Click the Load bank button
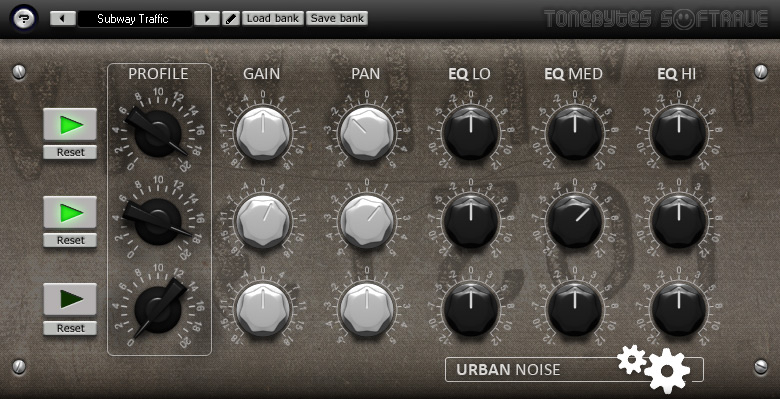Screen dimensions: 780x399 click(273, 18)
